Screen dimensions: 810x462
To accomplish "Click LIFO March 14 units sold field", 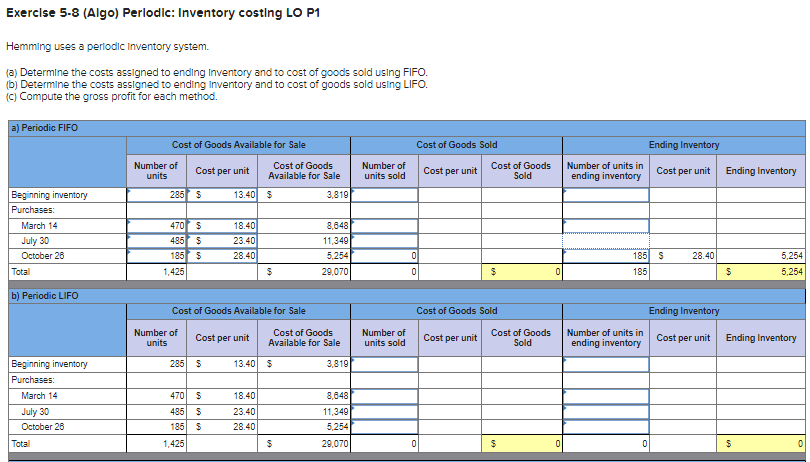I will coord(384,396).
